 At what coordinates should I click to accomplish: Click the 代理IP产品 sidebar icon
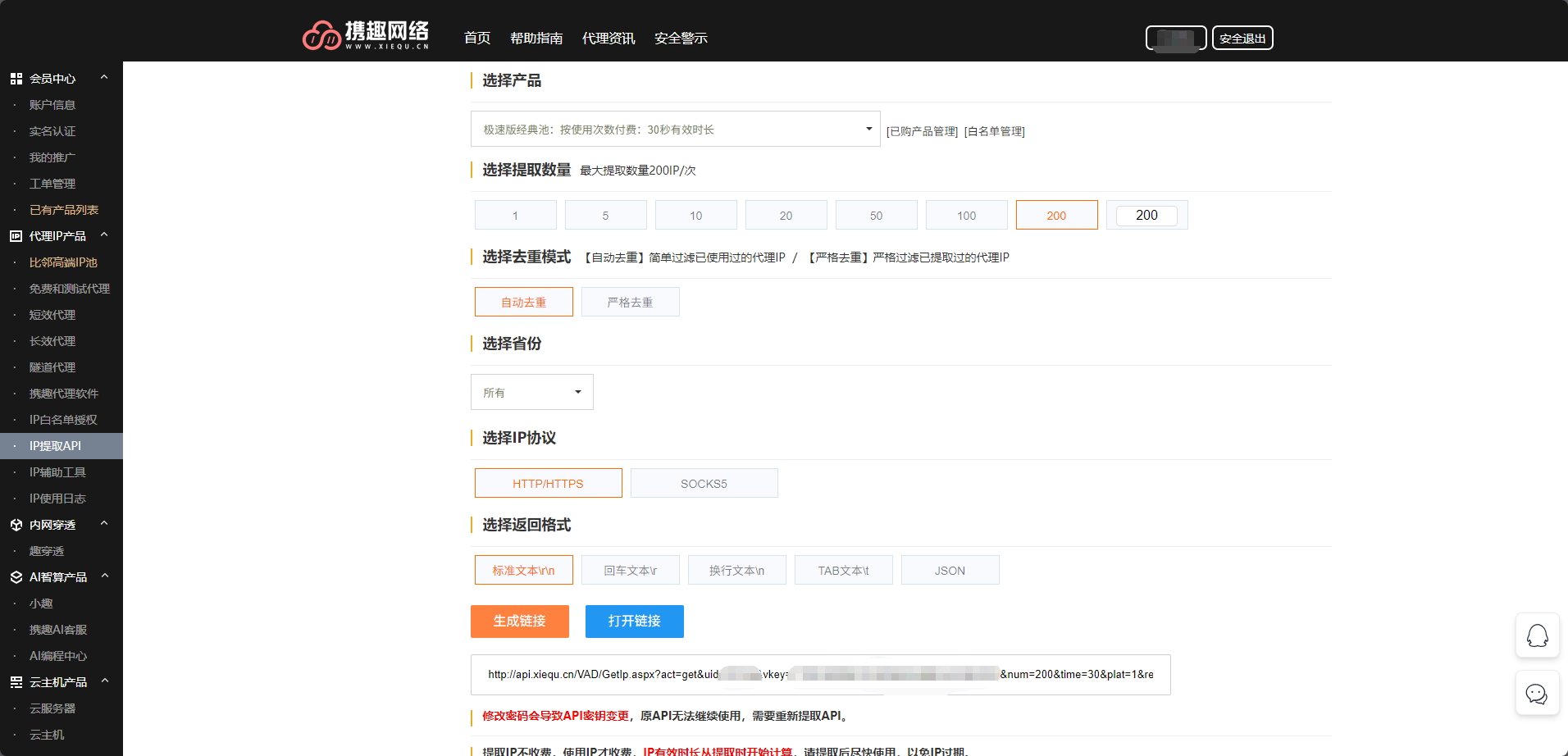(x=16, y=235)
